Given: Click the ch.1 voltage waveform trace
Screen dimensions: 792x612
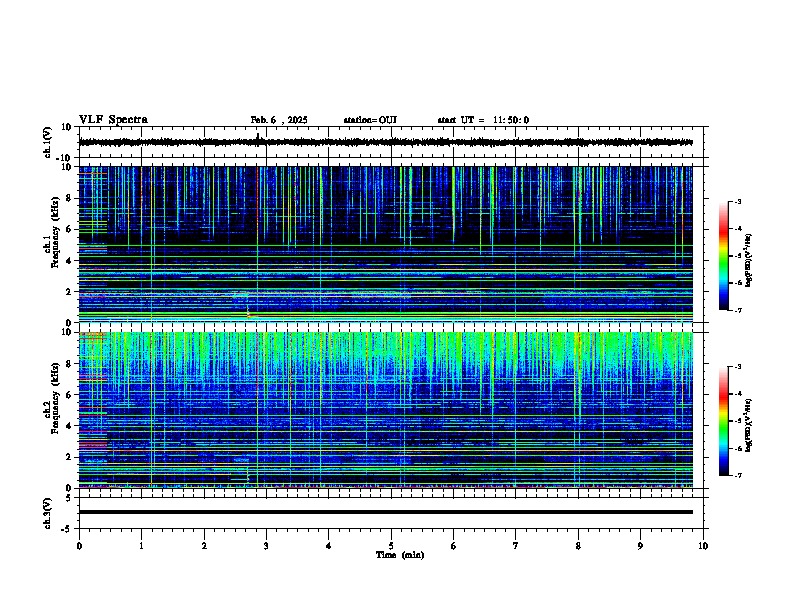Looking at the screenshot, I should pos(386,142).
